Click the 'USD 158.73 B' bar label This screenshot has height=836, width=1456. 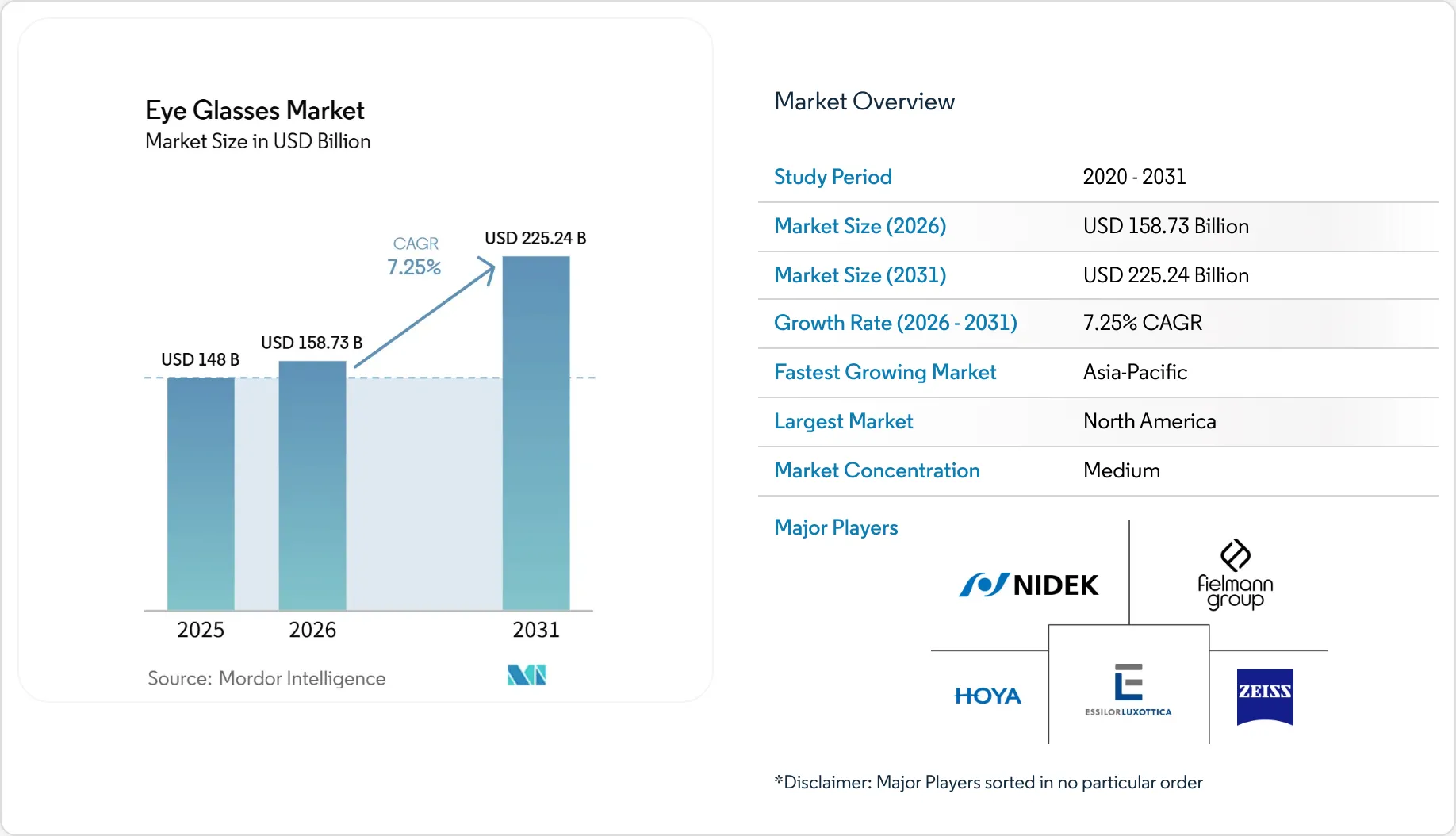(x=312, y=343)
